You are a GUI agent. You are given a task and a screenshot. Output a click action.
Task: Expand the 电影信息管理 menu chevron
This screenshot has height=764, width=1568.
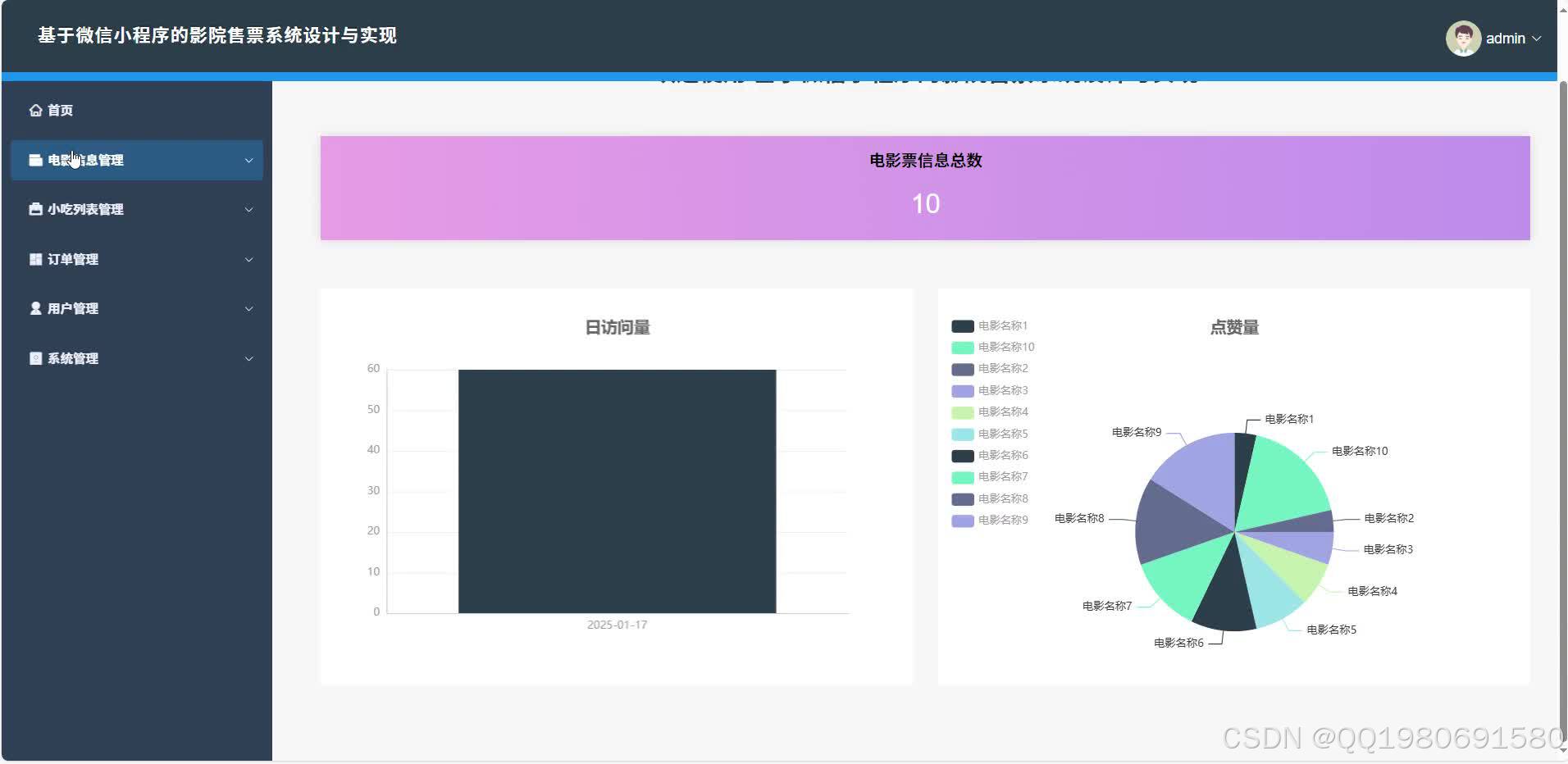[x=249, y=161]
